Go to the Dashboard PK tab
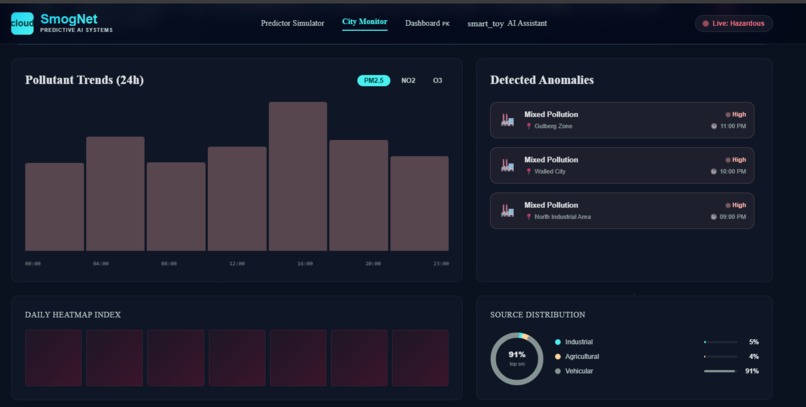The image size is (806, 407). [427, 23]
